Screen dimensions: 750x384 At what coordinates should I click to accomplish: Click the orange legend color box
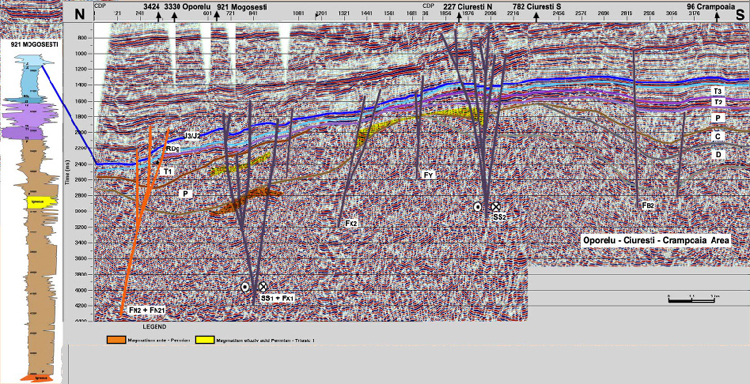(115, 340)
